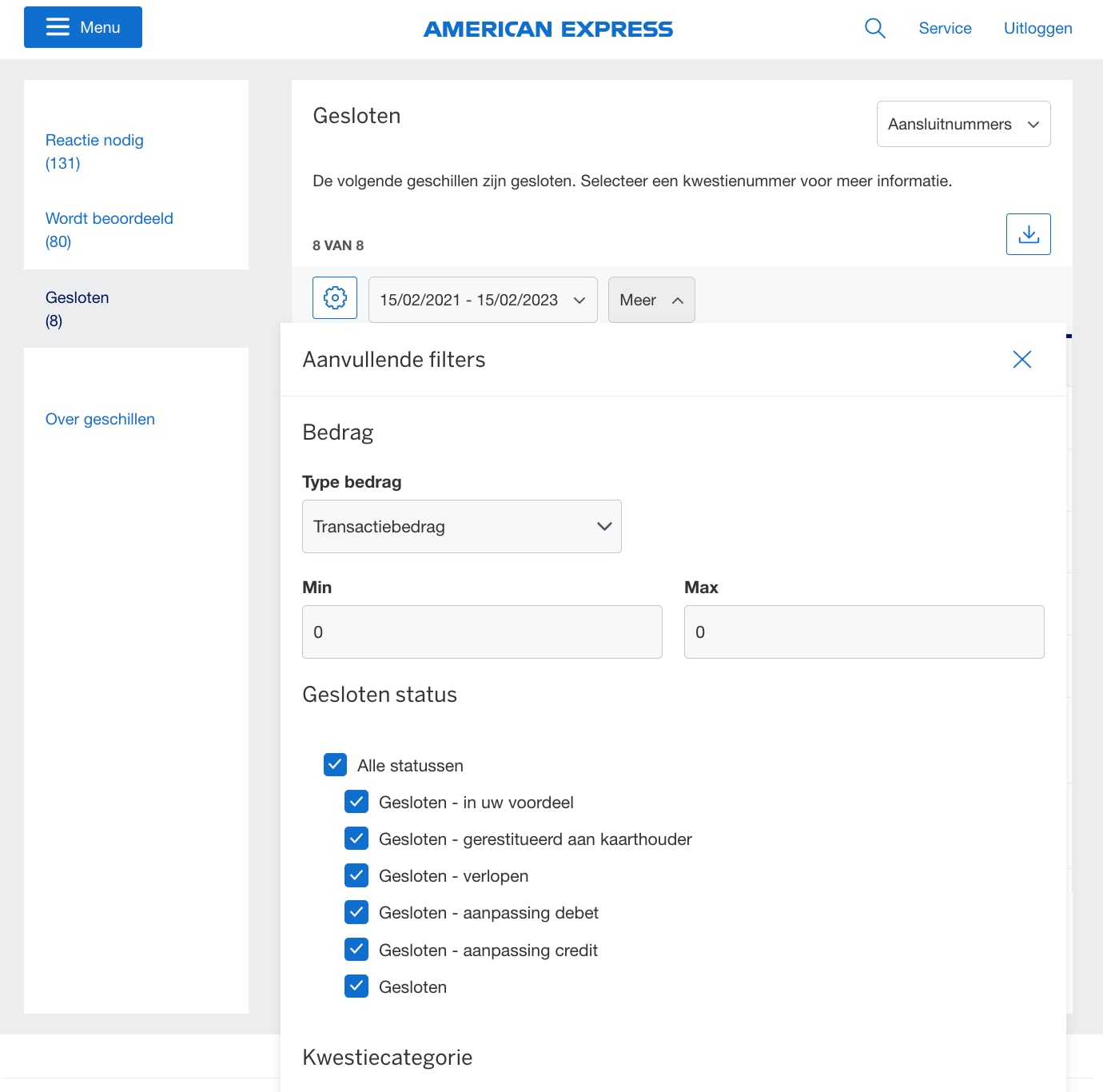Open the Aansluitnummers dropdown

coord(963,124)
